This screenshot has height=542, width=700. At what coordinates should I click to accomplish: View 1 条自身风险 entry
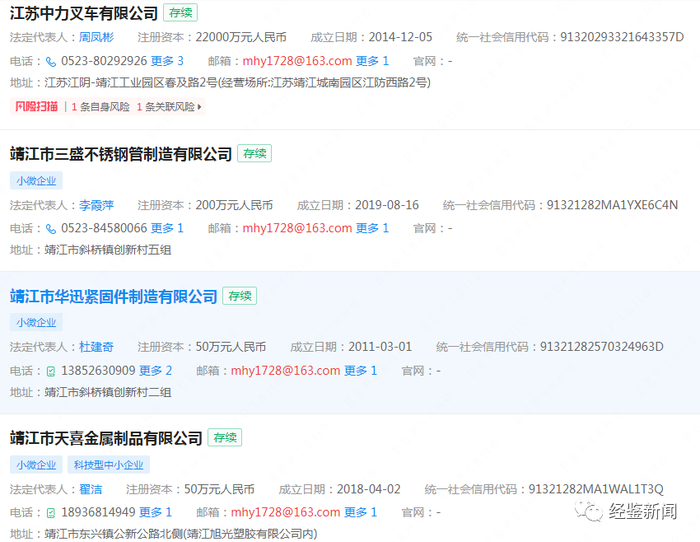(x=100, y=107)
